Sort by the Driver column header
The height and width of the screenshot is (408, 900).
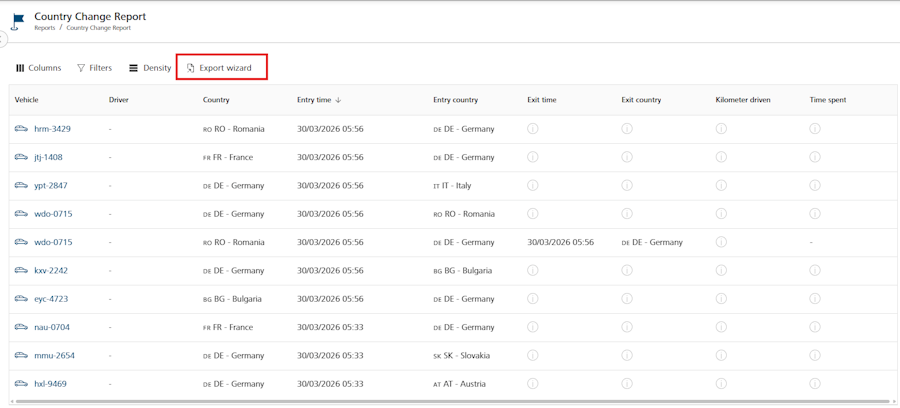pyautogui.click(x=119, y=100)
